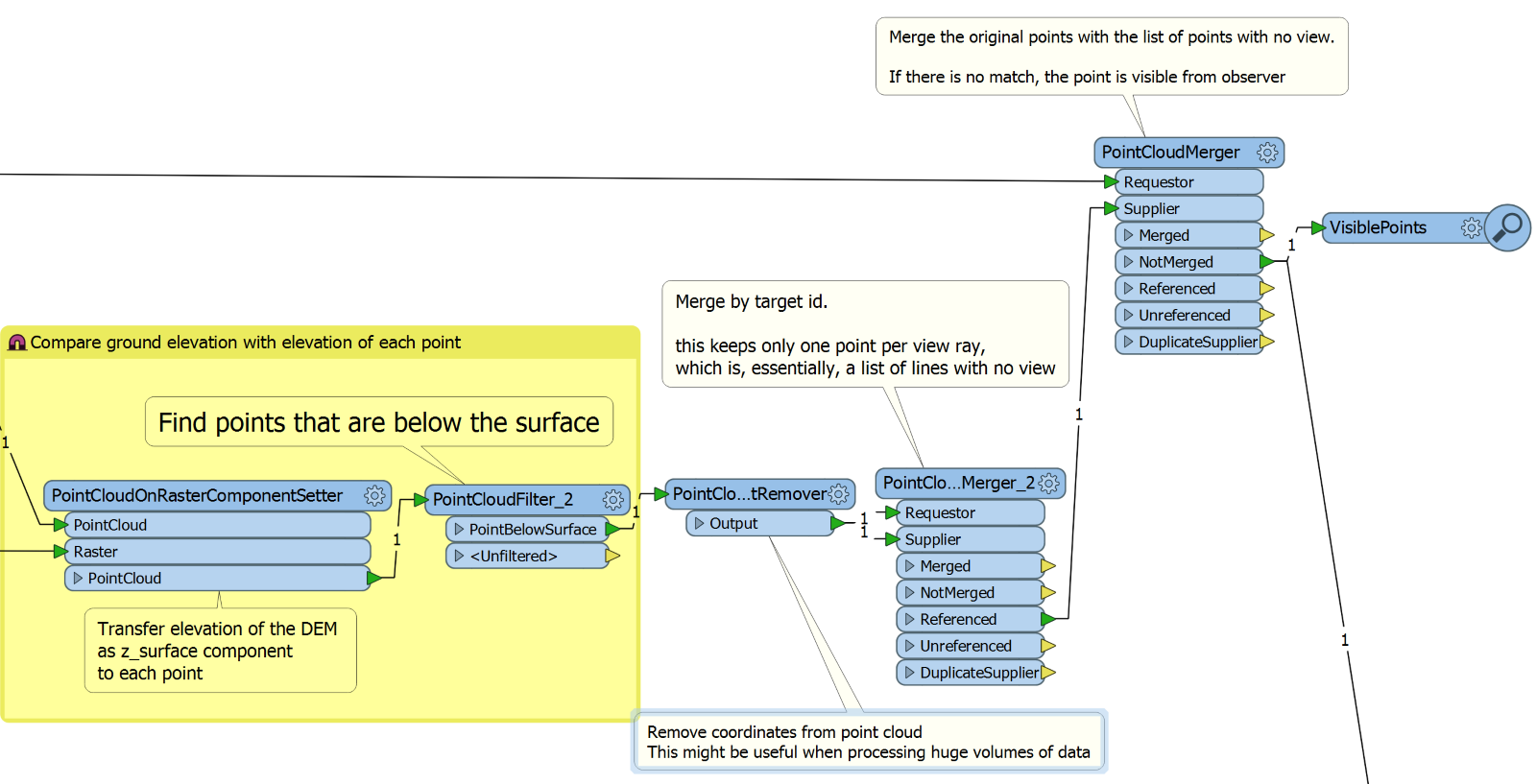Viewport: 1536px width, 784px height.
Task: Expand the Output port on PointClo...tRemover
Action: point(699,523)
